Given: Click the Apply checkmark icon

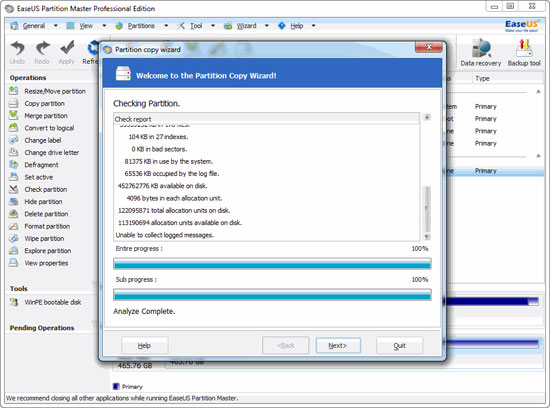Looking at the screenshot, I should tap(67, 48).
